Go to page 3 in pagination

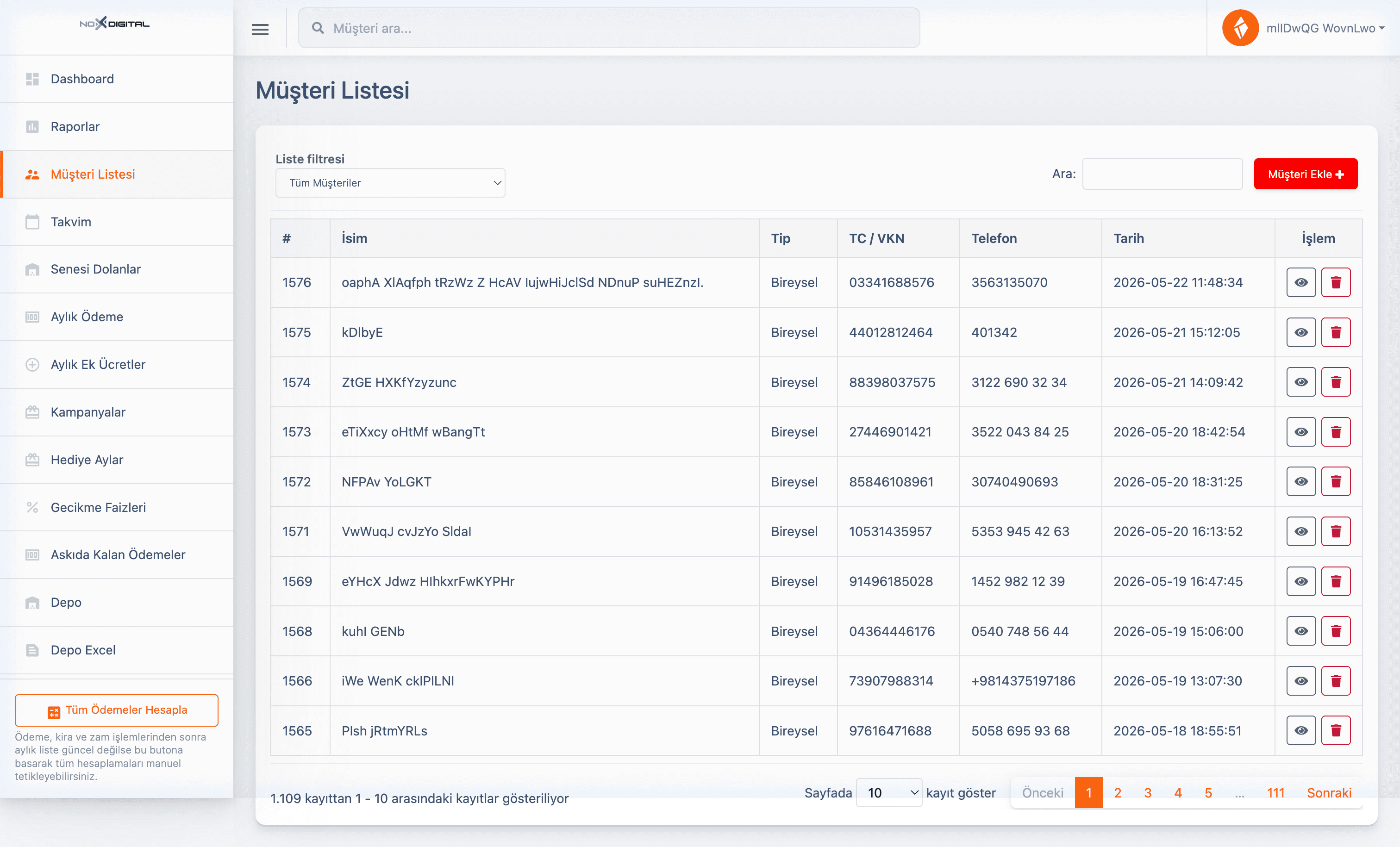pyautogui.click(x=1148, y=792)
